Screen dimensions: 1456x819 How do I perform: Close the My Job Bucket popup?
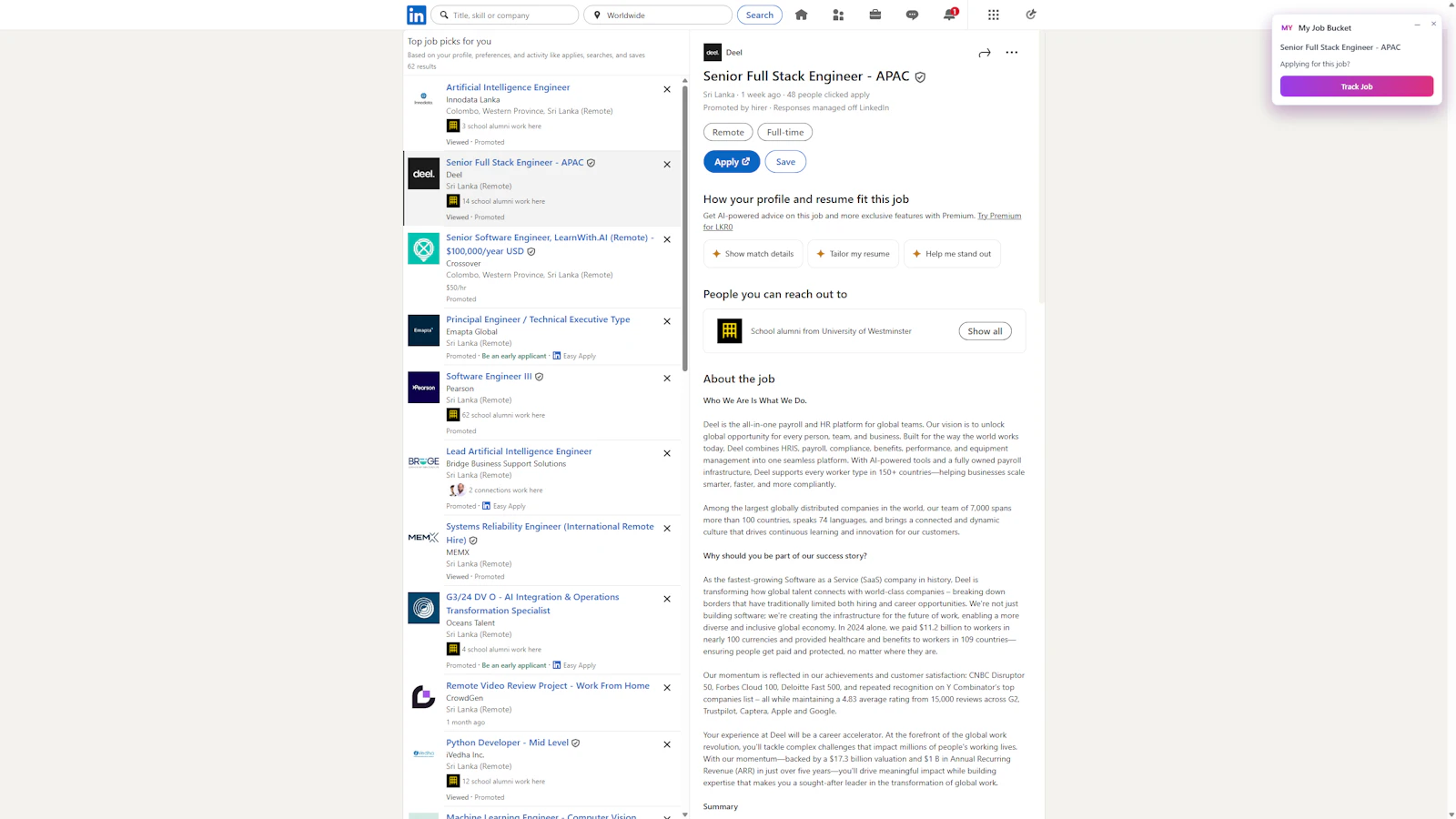(1433, 24)
